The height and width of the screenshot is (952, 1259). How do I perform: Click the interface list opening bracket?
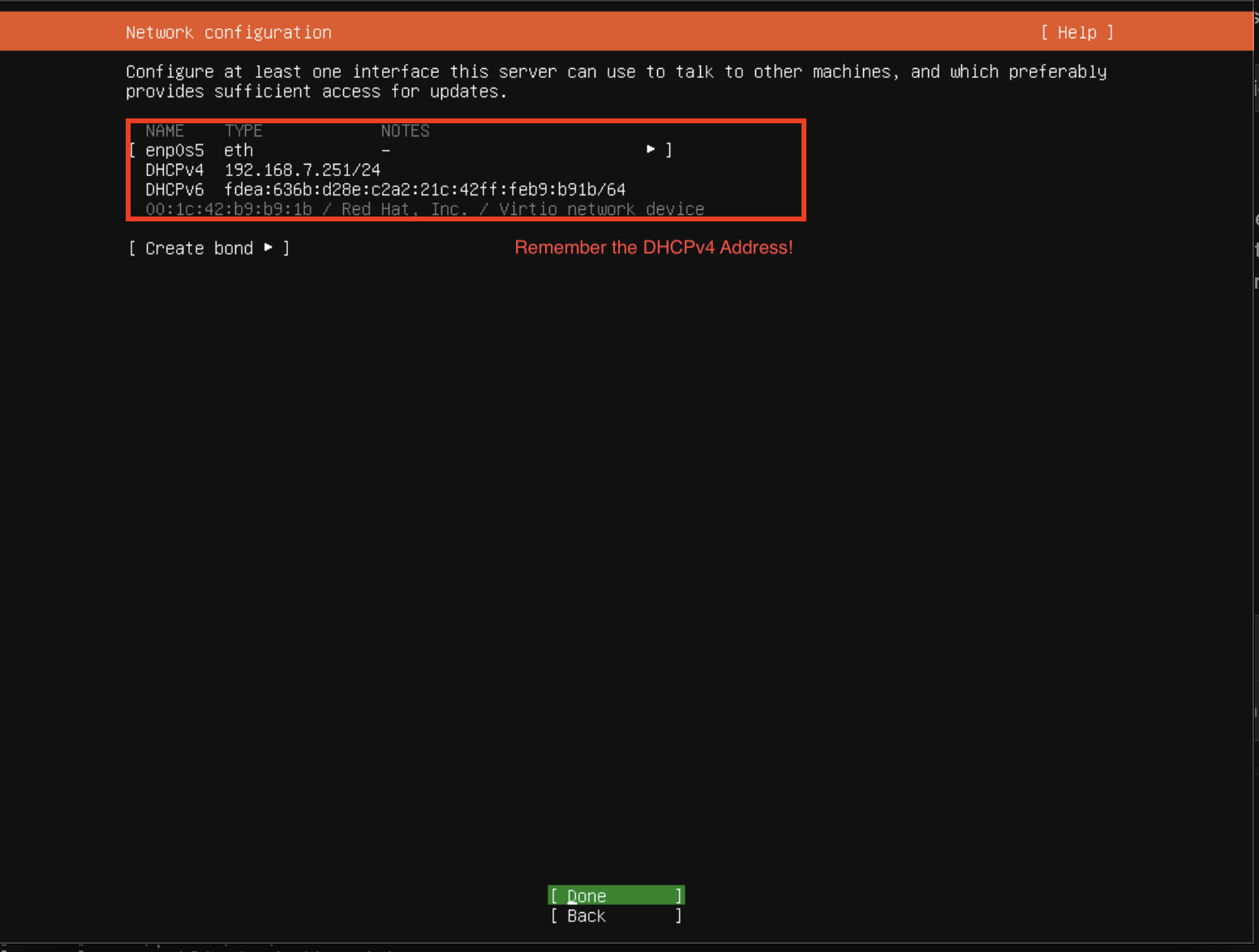[x=132, y=149]
